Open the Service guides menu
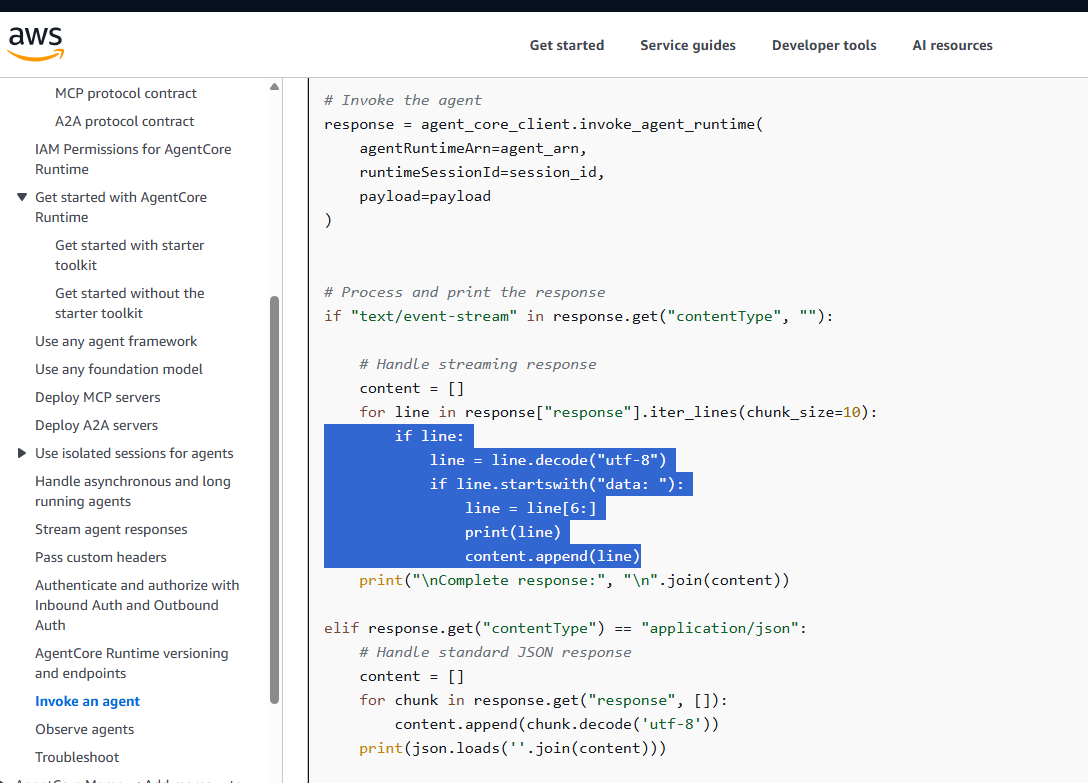Image resolution: width=1088 pixels, height=783 pixels. tap(688, 45)
